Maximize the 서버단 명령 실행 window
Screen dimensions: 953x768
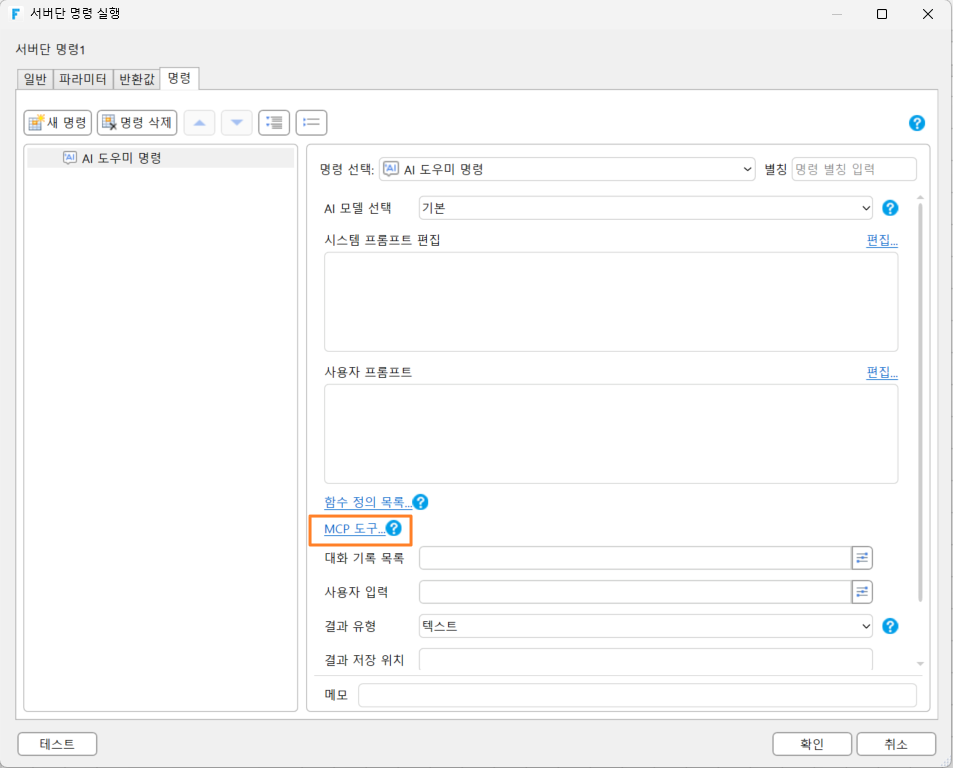tap(882, 14)
